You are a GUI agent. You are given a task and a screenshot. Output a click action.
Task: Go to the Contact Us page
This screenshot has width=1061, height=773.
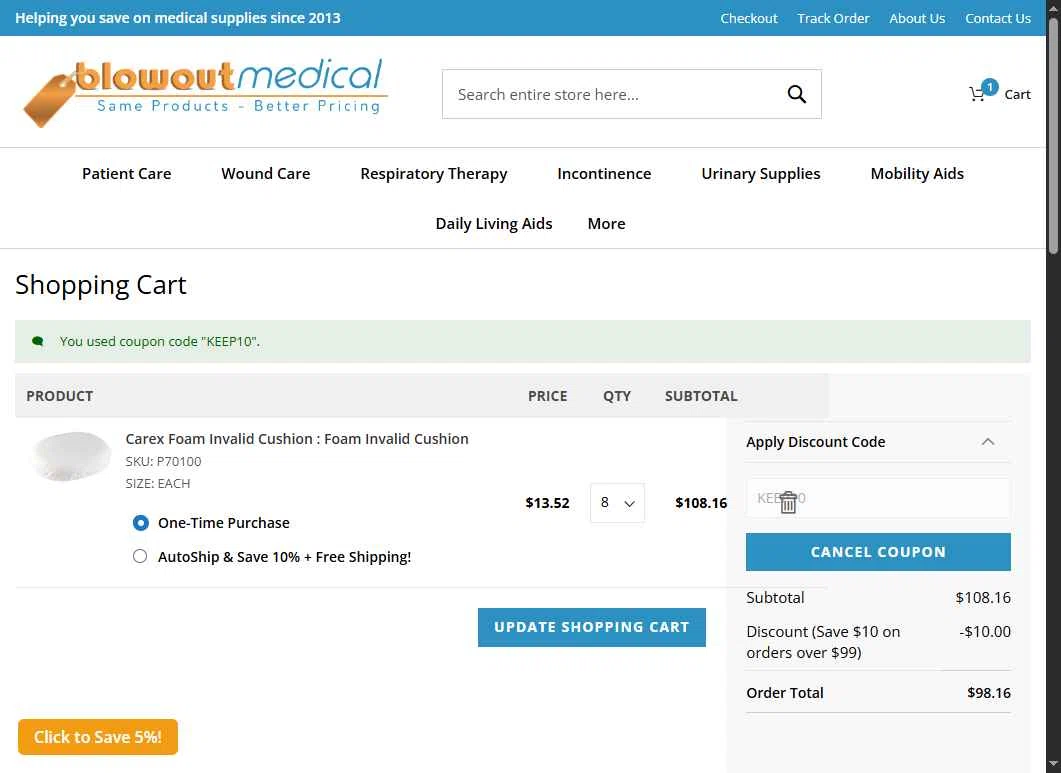point(997,18)
